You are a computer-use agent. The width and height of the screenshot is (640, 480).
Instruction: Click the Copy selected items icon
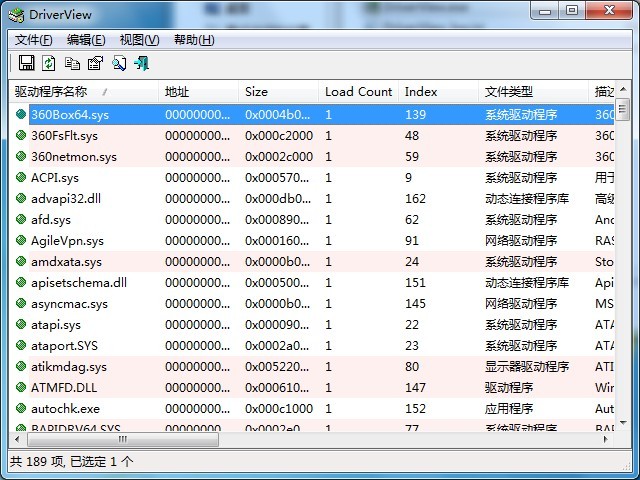pyautogui.click(x=72, y=63)
